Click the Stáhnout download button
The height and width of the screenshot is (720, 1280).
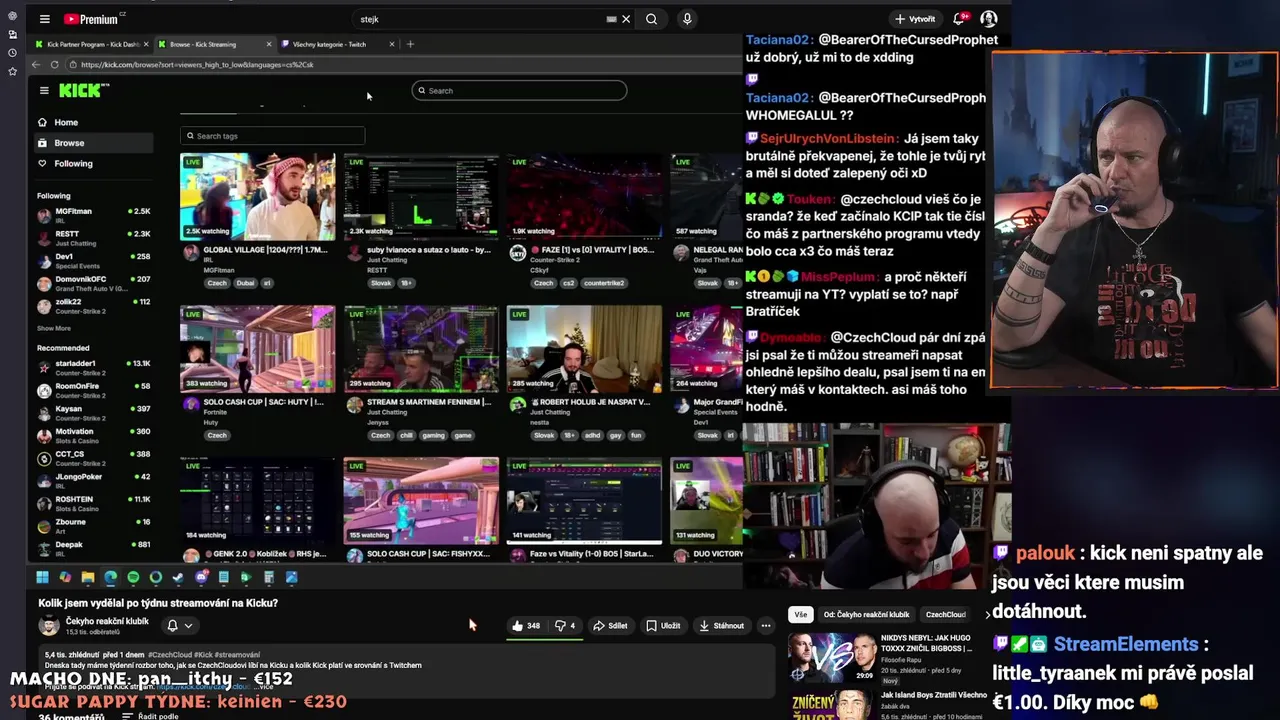(721, 626)
